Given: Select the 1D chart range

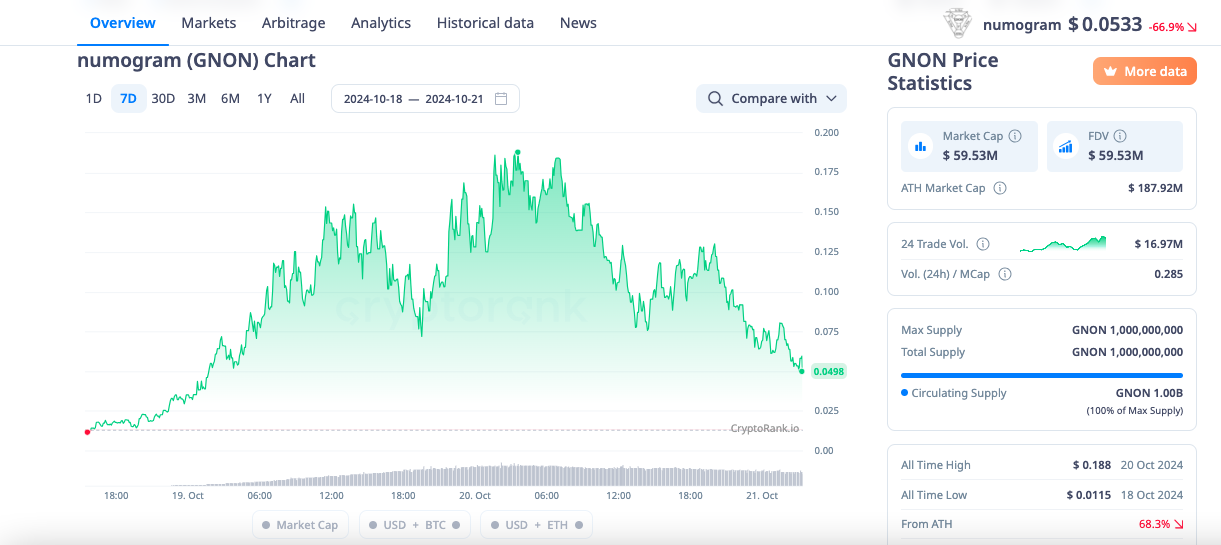Looking at the screenshot, I should [93, 98].
